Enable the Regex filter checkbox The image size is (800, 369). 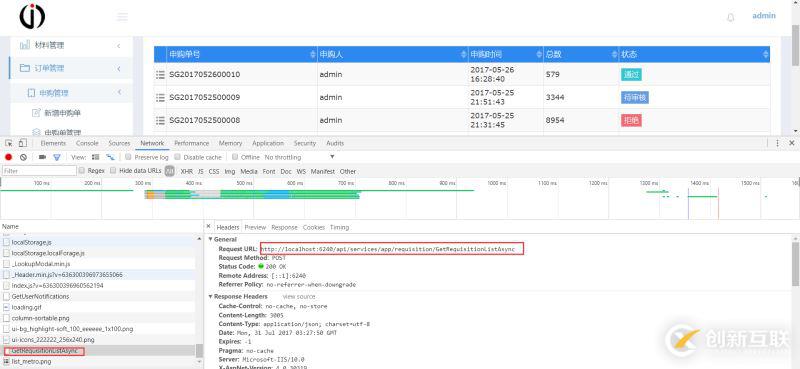coord(82,171)
